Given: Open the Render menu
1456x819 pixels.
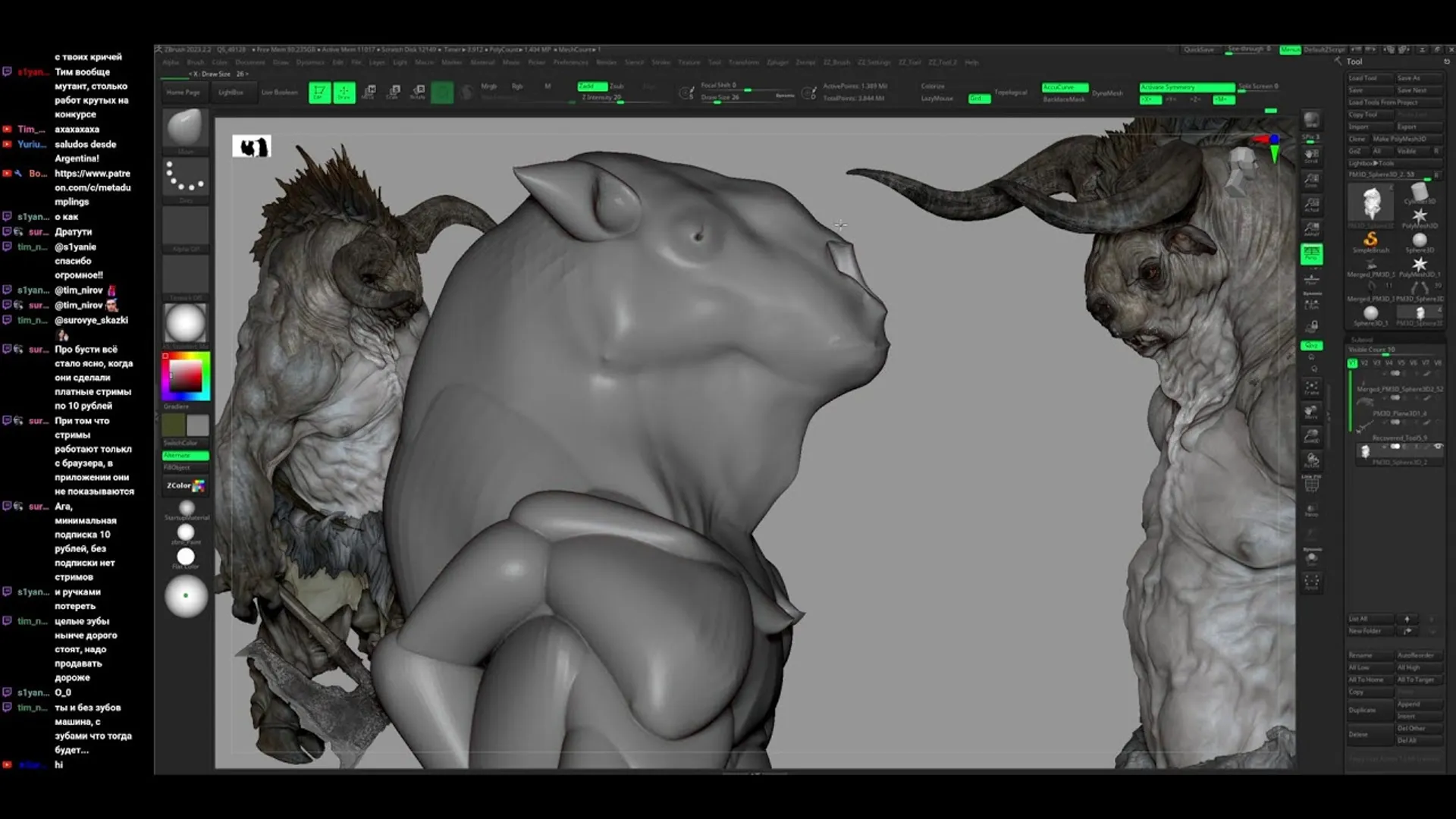Looking at the screenshot, I should click(606, 63).
